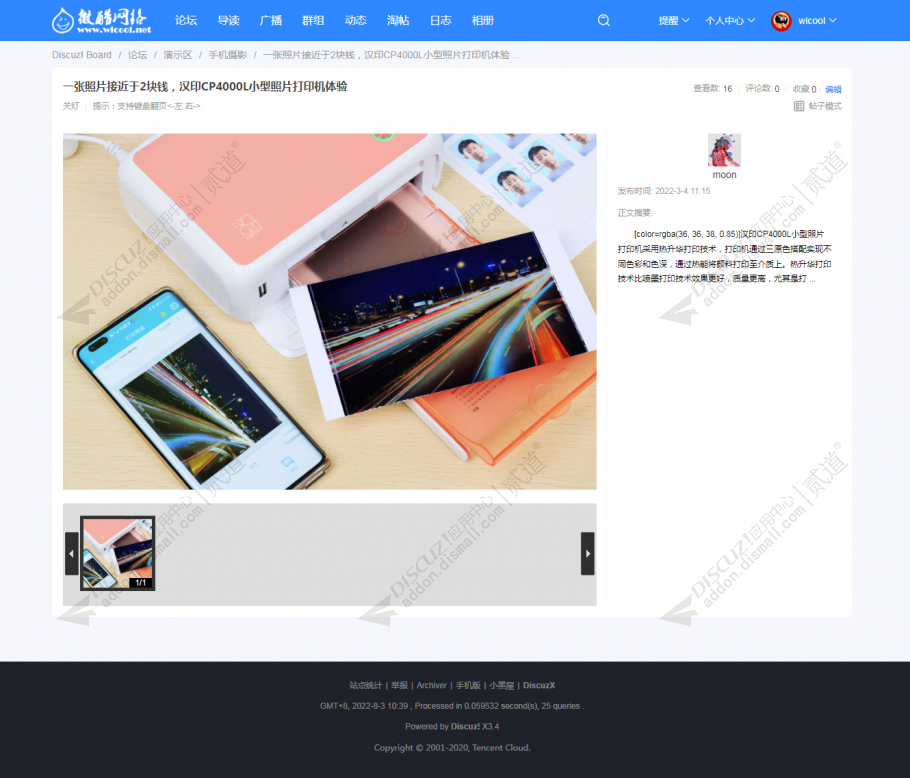Click the 手机摄影 breadcrumb link
910x778 pixels.
click(227, 55)
